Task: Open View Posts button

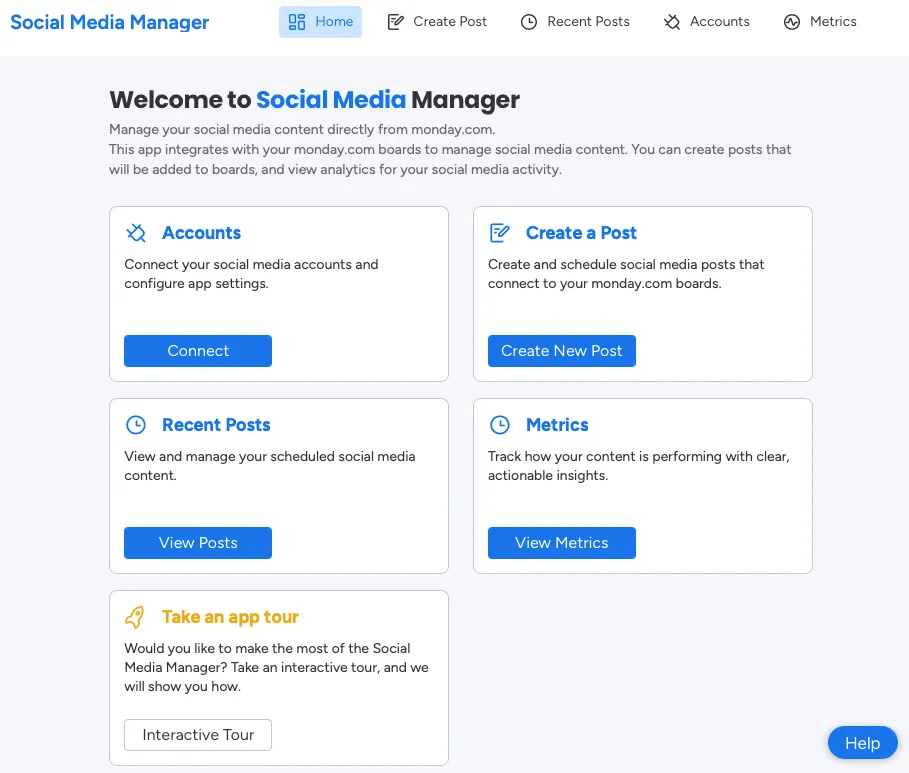Action: pos(198,543)
